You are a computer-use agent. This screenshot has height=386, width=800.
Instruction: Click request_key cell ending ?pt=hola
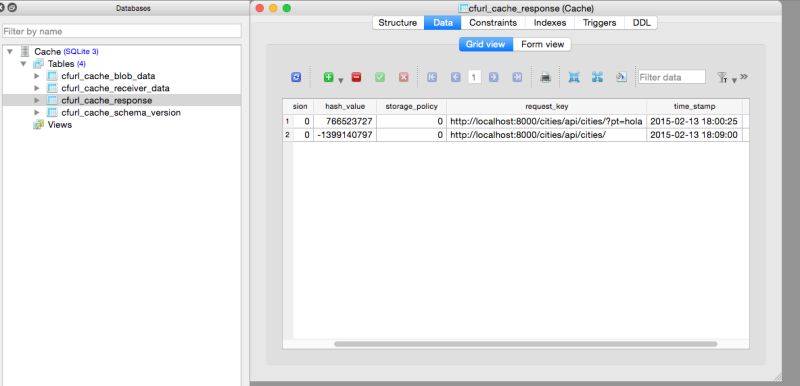[546, 121]
